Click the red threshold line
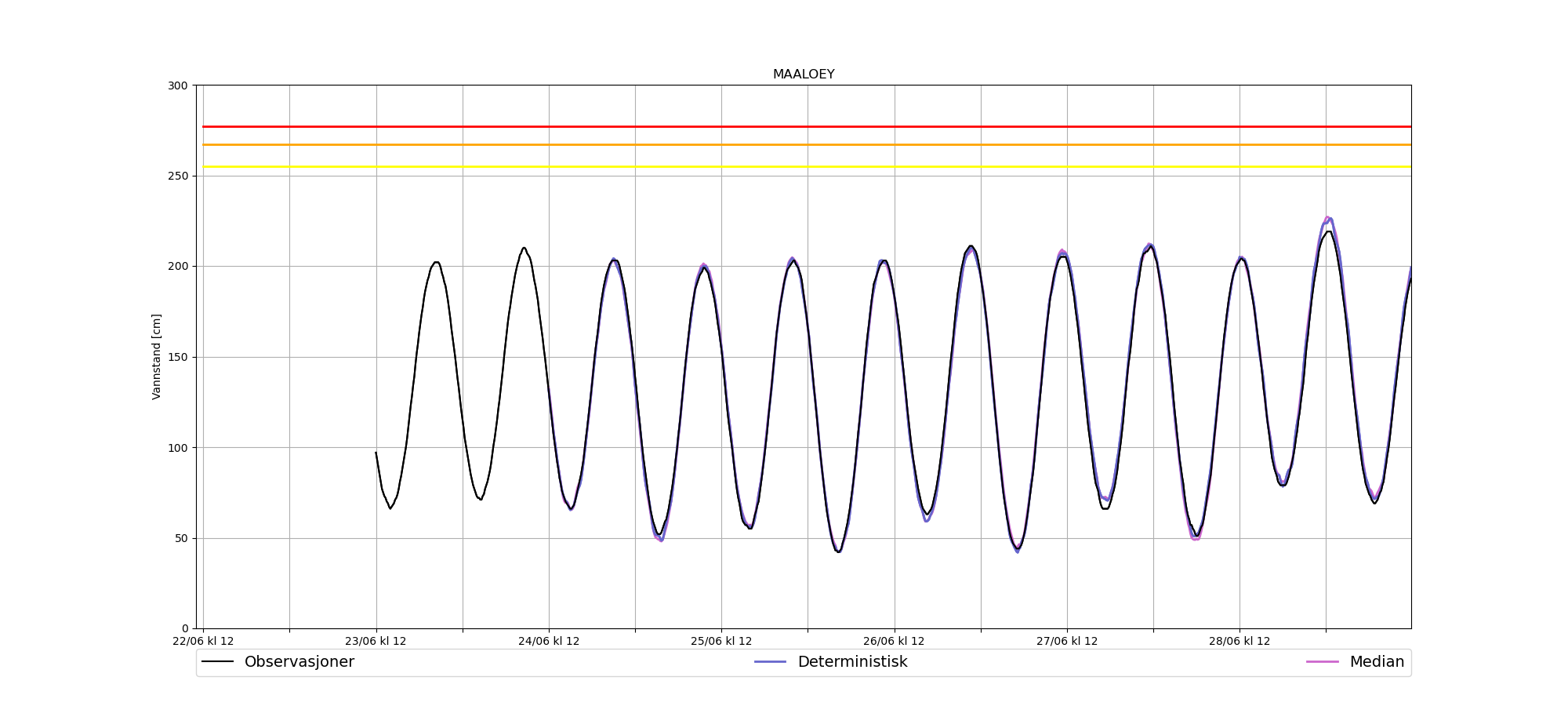1568x706 pixels. coord(807,126)
